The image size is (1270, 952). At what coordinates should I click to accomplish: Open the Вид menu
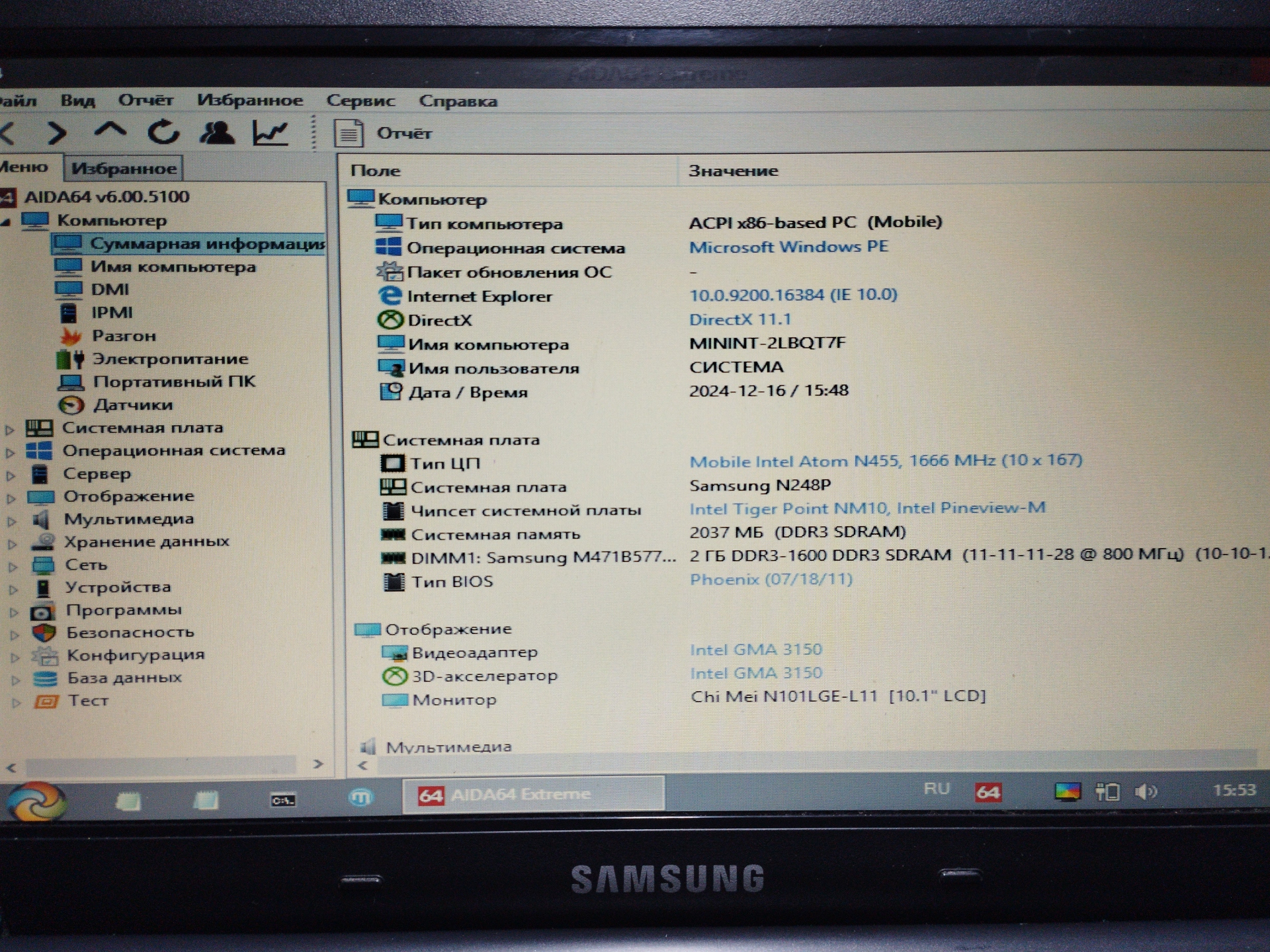77,100
